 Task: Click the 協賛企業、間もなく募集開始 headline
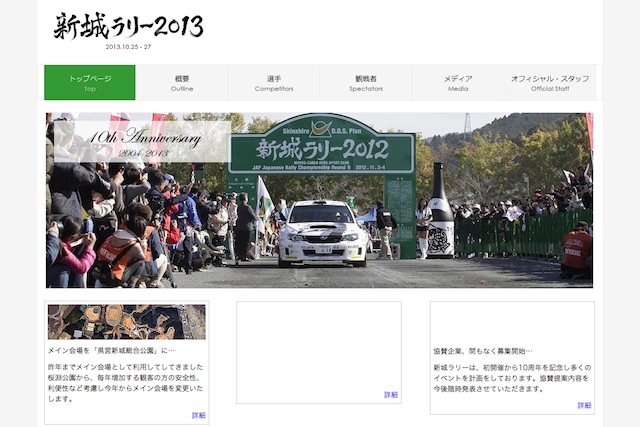pos(484,351)
